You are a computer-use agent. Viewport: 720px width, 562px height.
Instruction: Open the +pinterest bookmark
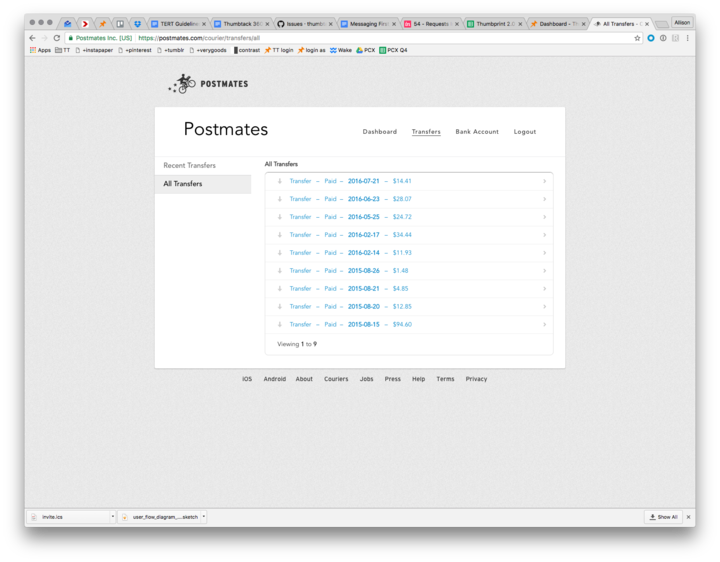(x=135, y=50)
